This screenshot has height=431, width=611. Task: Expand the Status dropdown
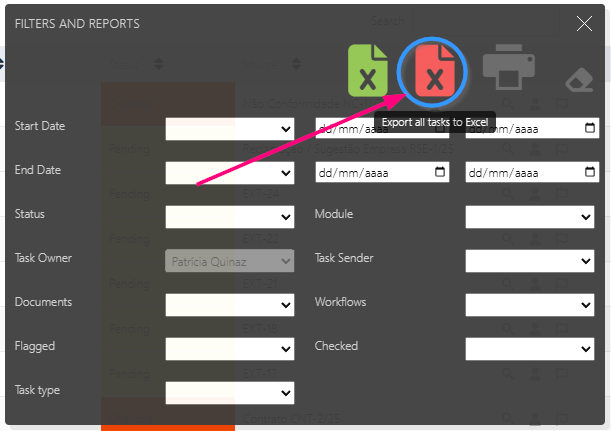pos(230,217)
